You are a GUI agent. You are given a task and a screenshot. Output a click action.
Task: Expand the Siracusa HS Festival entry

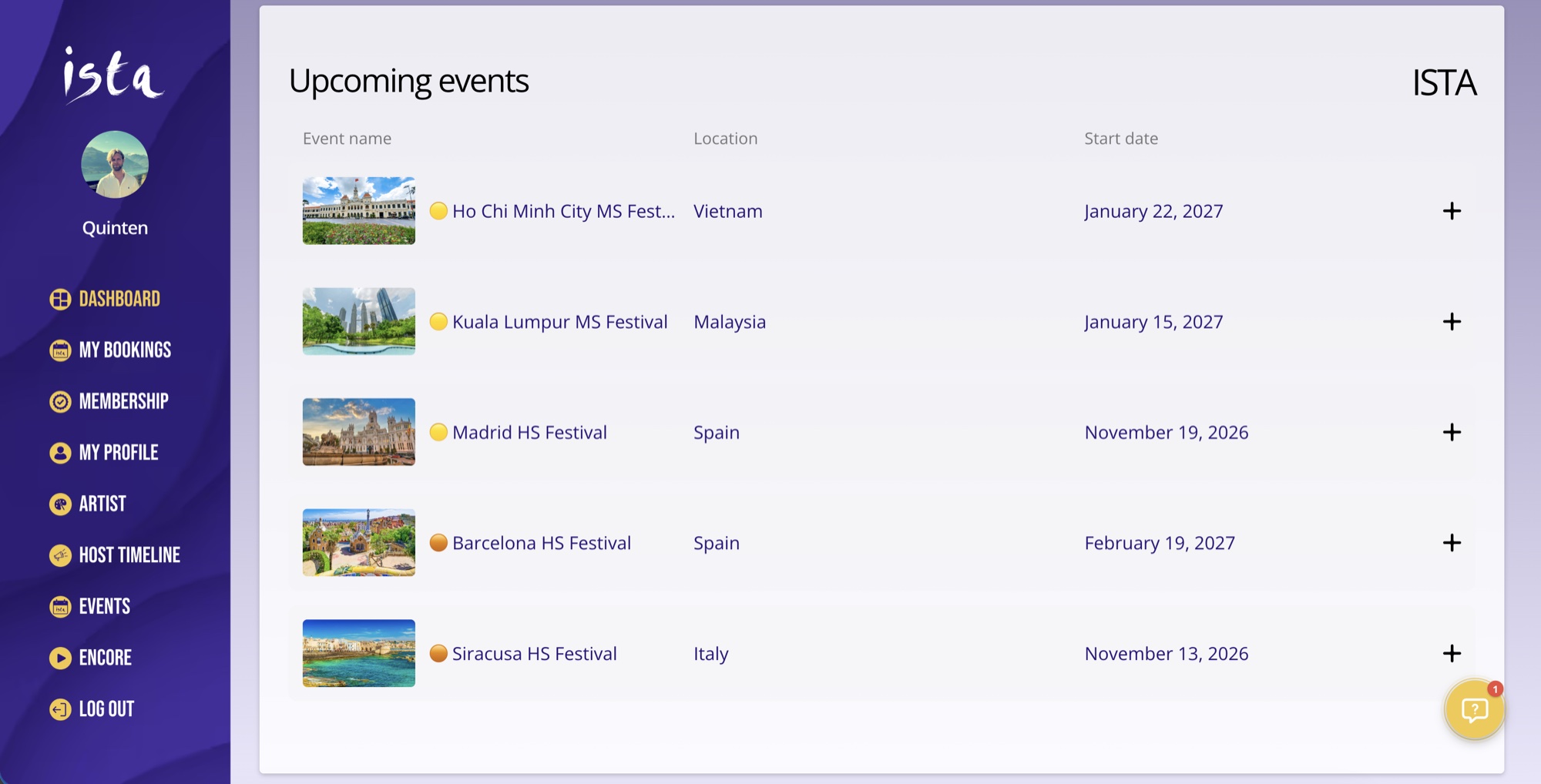tap(1452, 653)
